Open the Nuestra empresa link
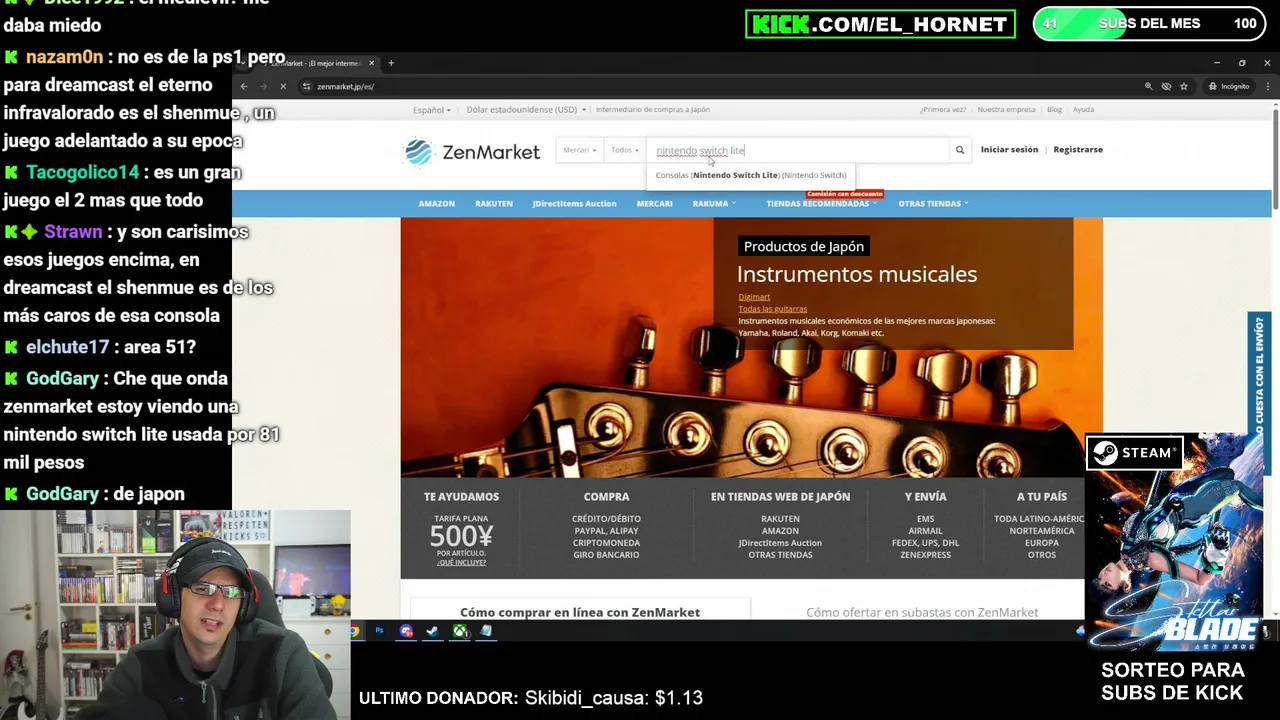Image resolution: width=1280 pixels, height=720 pixels. 1006,110
